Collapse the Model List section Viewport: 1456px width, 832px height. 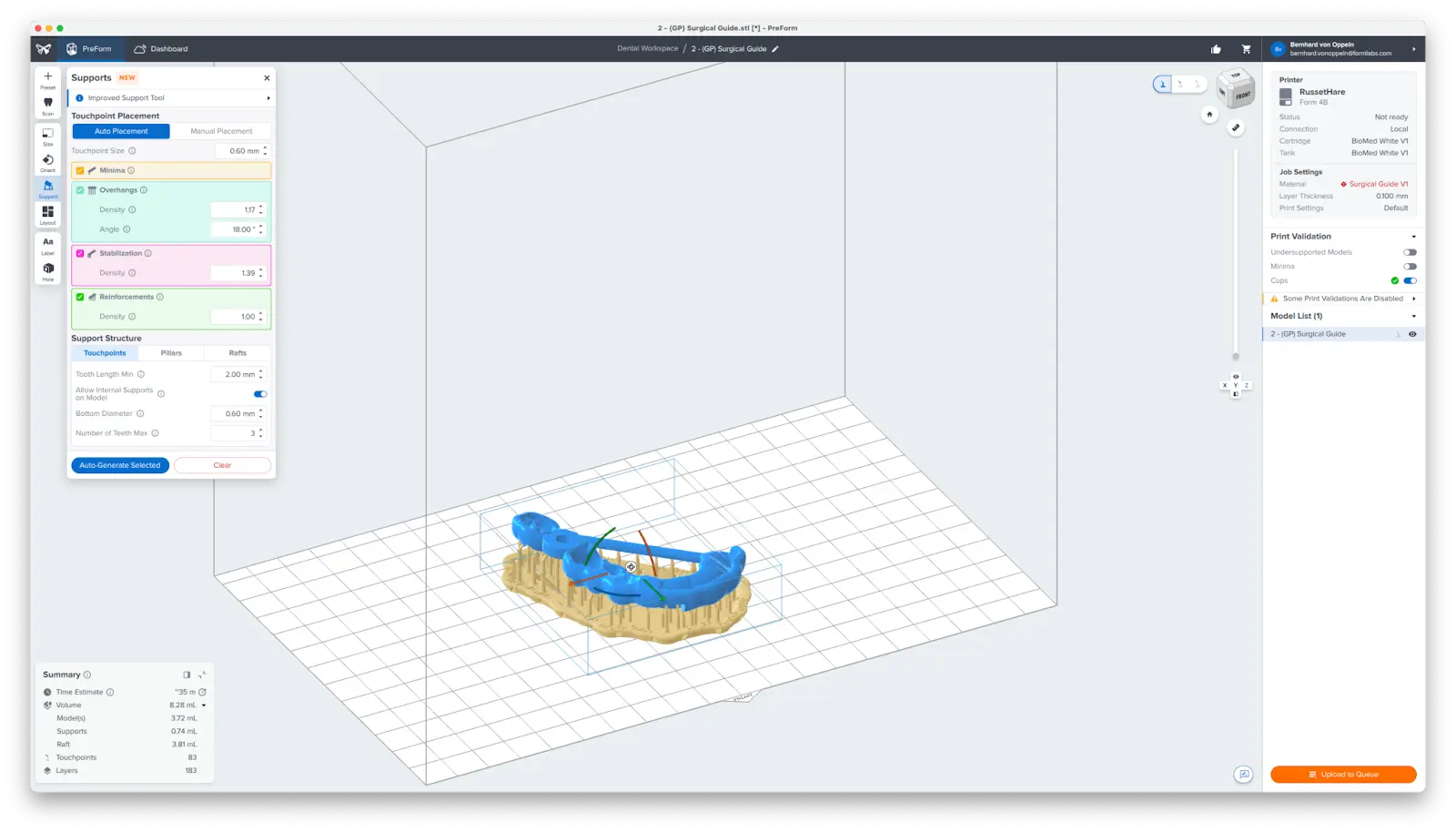click(x=1413, y=315)
